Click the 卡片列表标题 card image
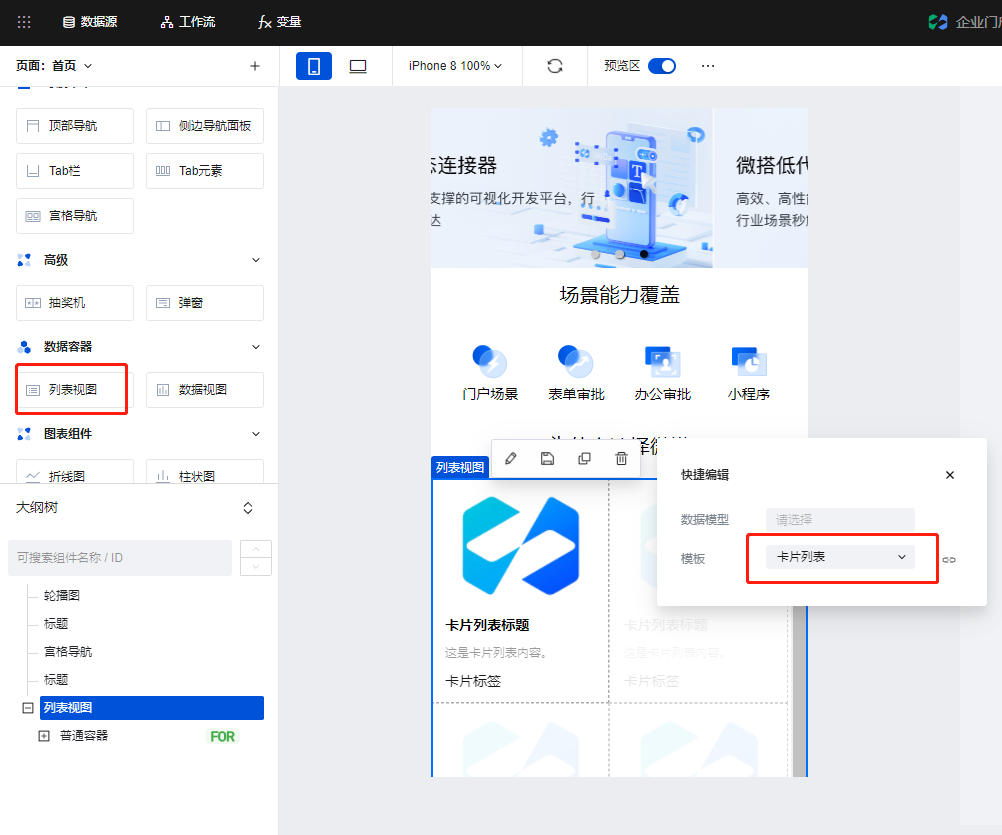 coord(521,546)
